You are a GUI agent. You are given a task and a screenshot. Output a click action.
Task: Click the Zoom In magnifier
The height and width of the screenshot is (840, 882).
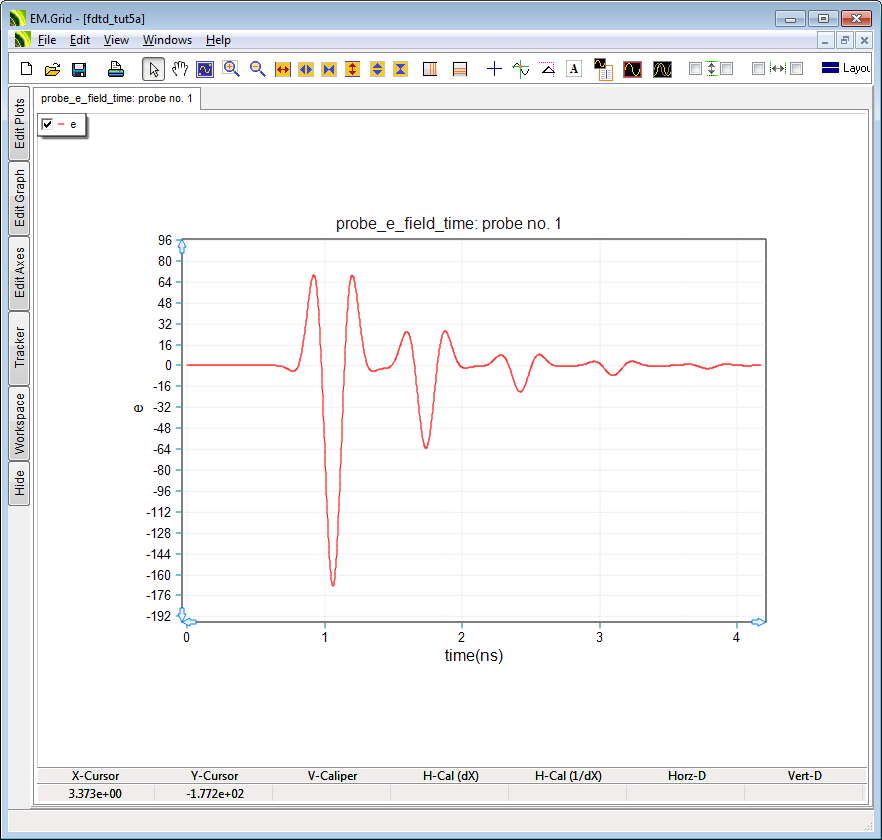pyautogui.click(x=231, y=69)
